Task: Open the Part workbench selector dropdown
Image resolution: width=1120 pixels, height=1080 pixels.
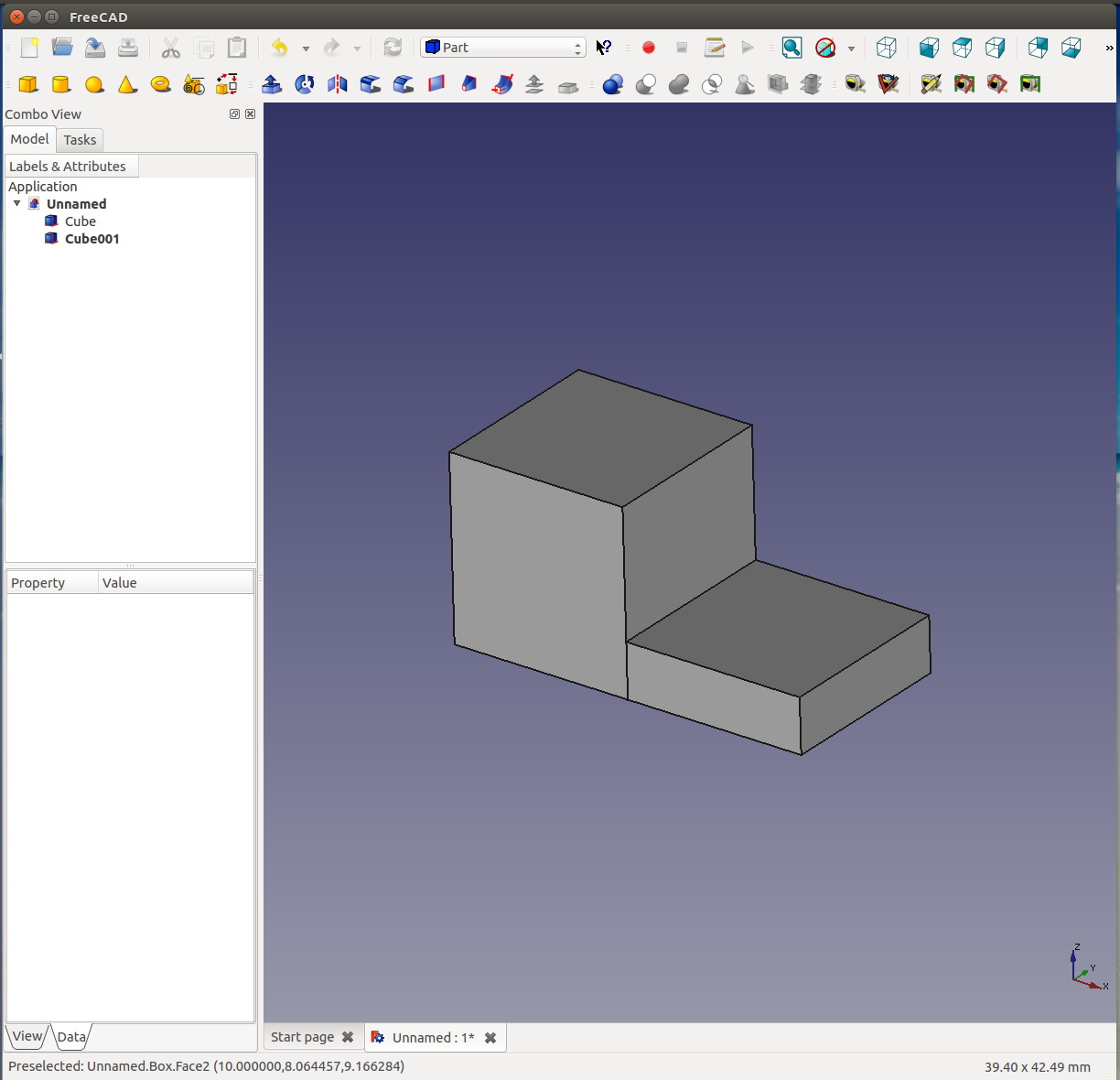Action: click(x=502, y=48)
